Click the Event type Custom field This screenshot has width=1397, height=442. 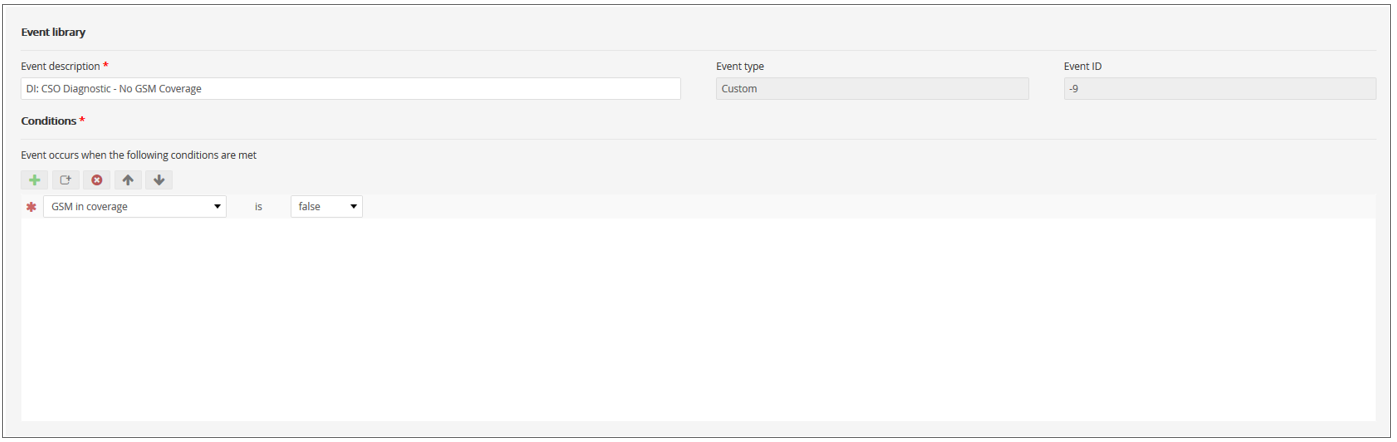[x=872, y=89]
